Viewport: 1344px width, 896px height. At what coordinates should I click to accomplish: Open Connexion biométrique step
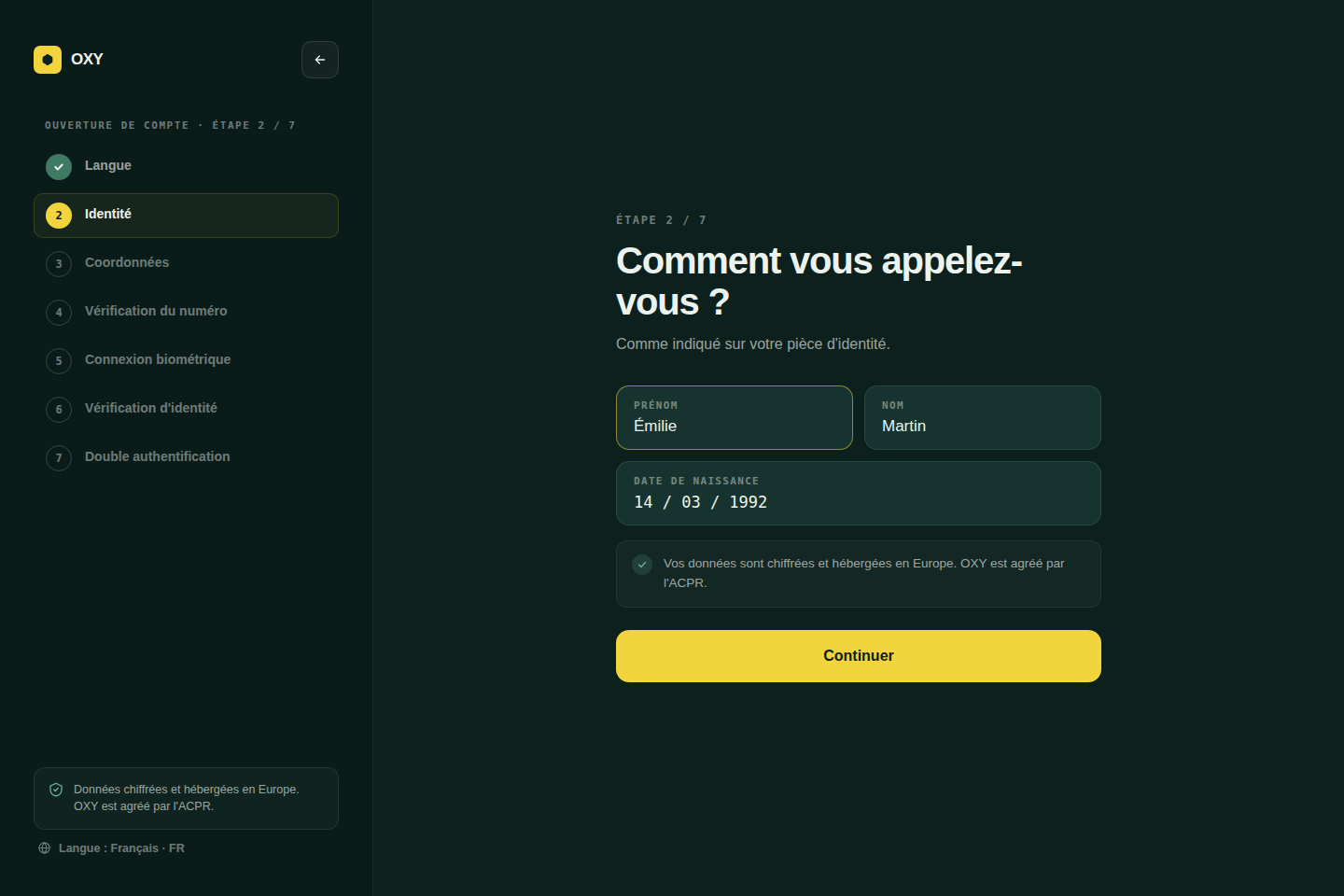pos(186,361)
